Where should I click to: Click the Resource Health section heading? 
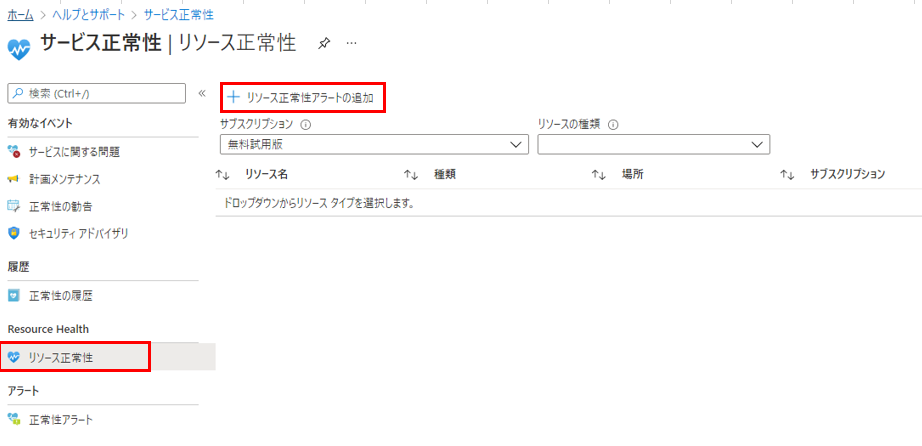click(x=48, y=328)
